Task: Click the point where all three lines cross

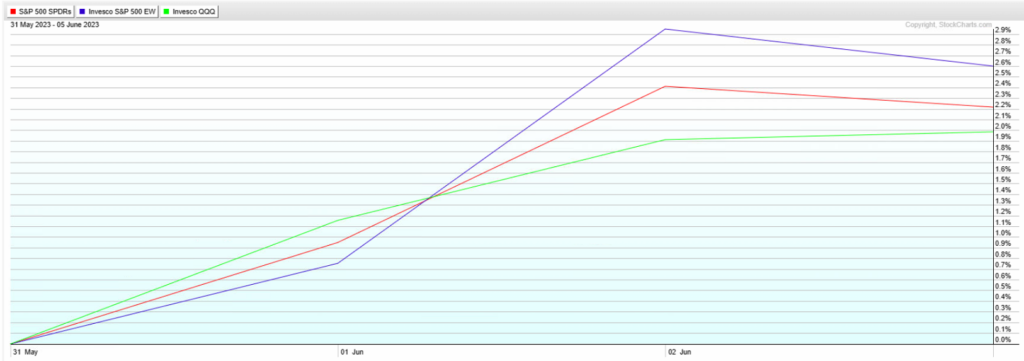Action: click(428, 198)
